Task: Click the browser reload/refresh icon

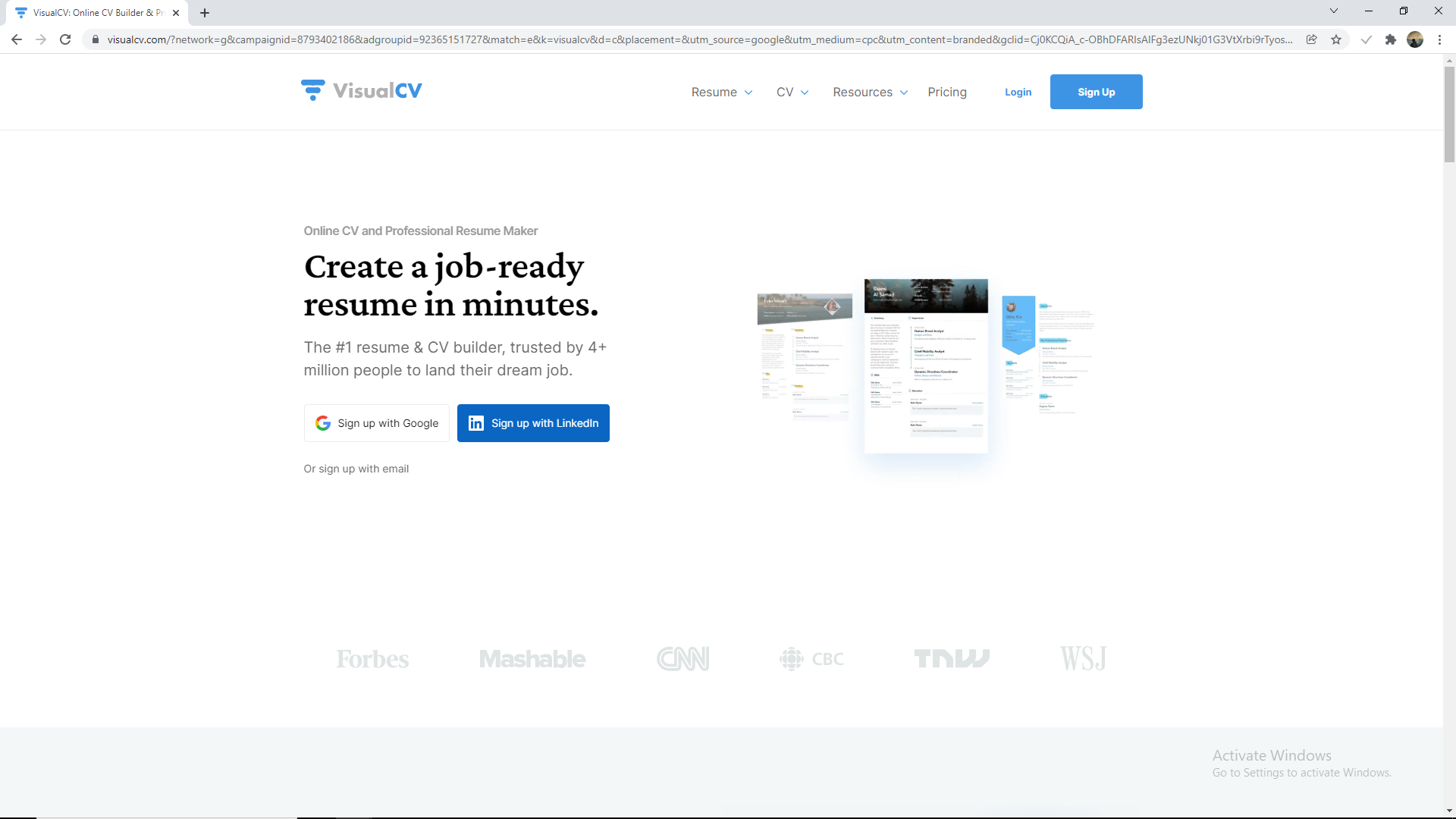Action: (x=65, y=39)
